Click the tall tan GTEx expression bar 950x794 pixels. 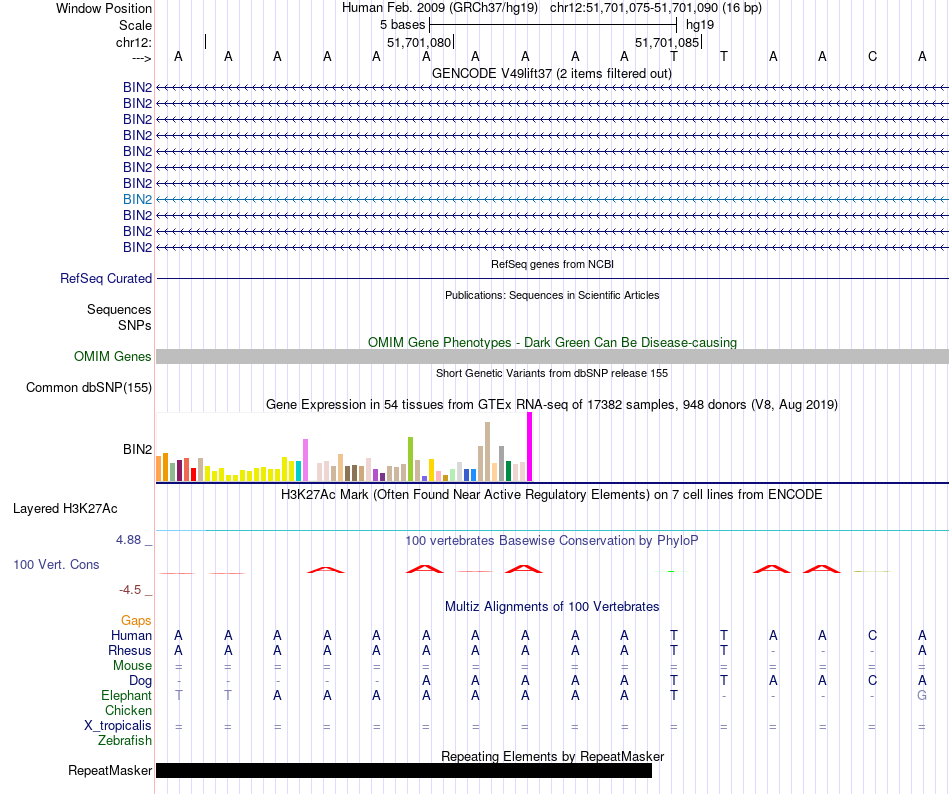coord(487,452)
